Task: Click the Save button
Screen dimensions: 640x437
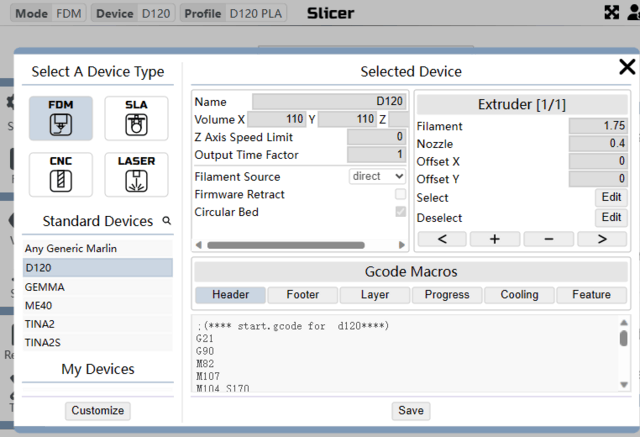Action: [410, 410]
